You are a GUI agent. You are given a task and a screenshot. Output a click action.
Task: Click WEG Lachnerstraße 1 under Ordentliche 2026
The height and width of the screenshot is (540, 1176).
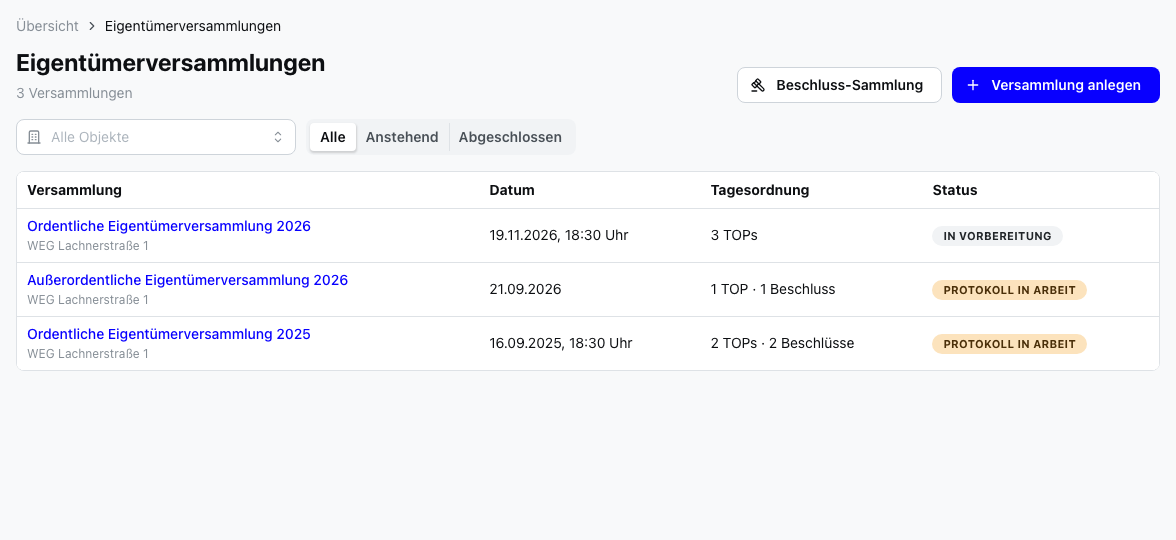coord(88,245)
